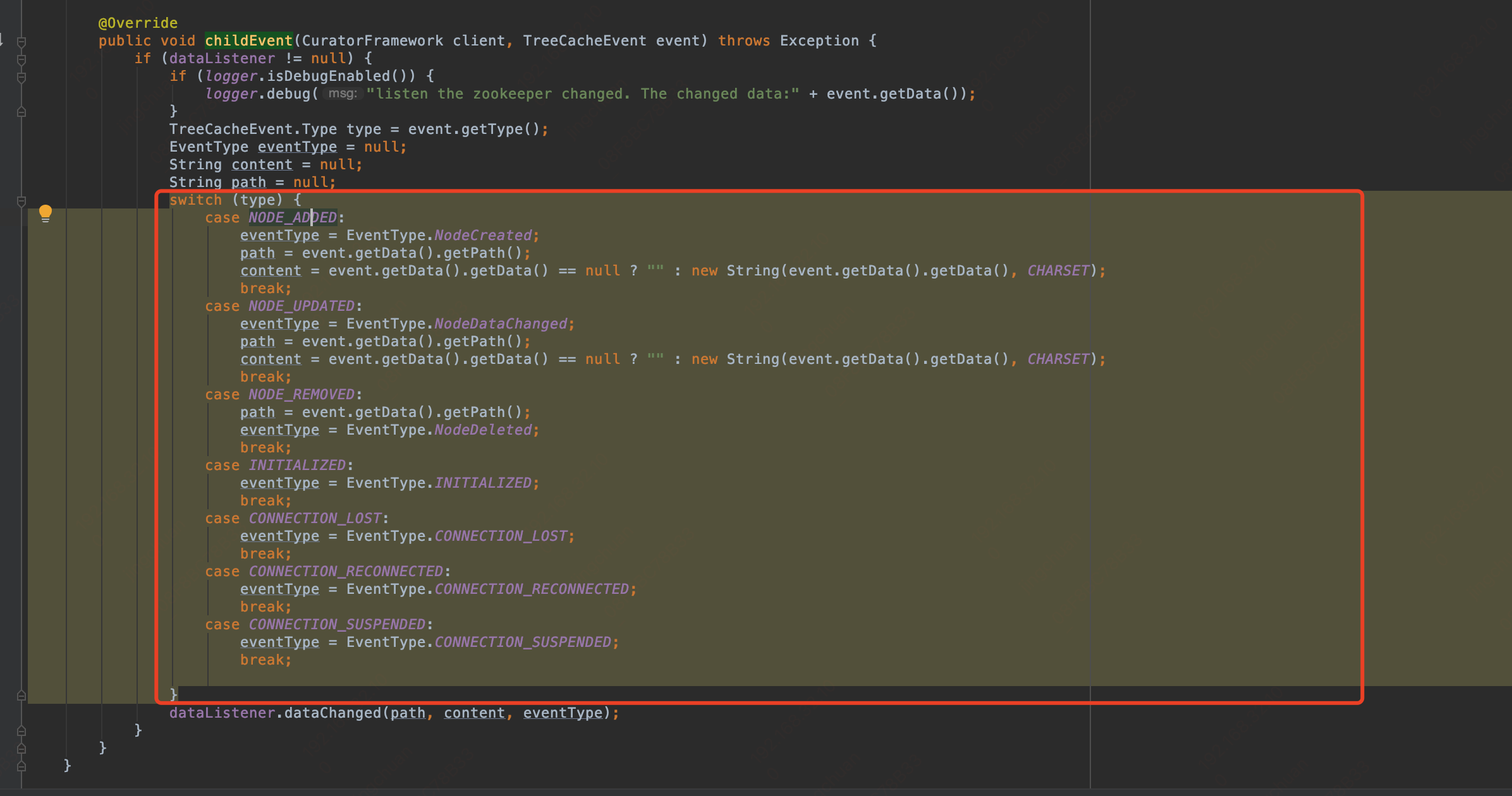Click the NodeDataChanged enum constant
The image size is (1512, 796).
(x=501, y=324)
